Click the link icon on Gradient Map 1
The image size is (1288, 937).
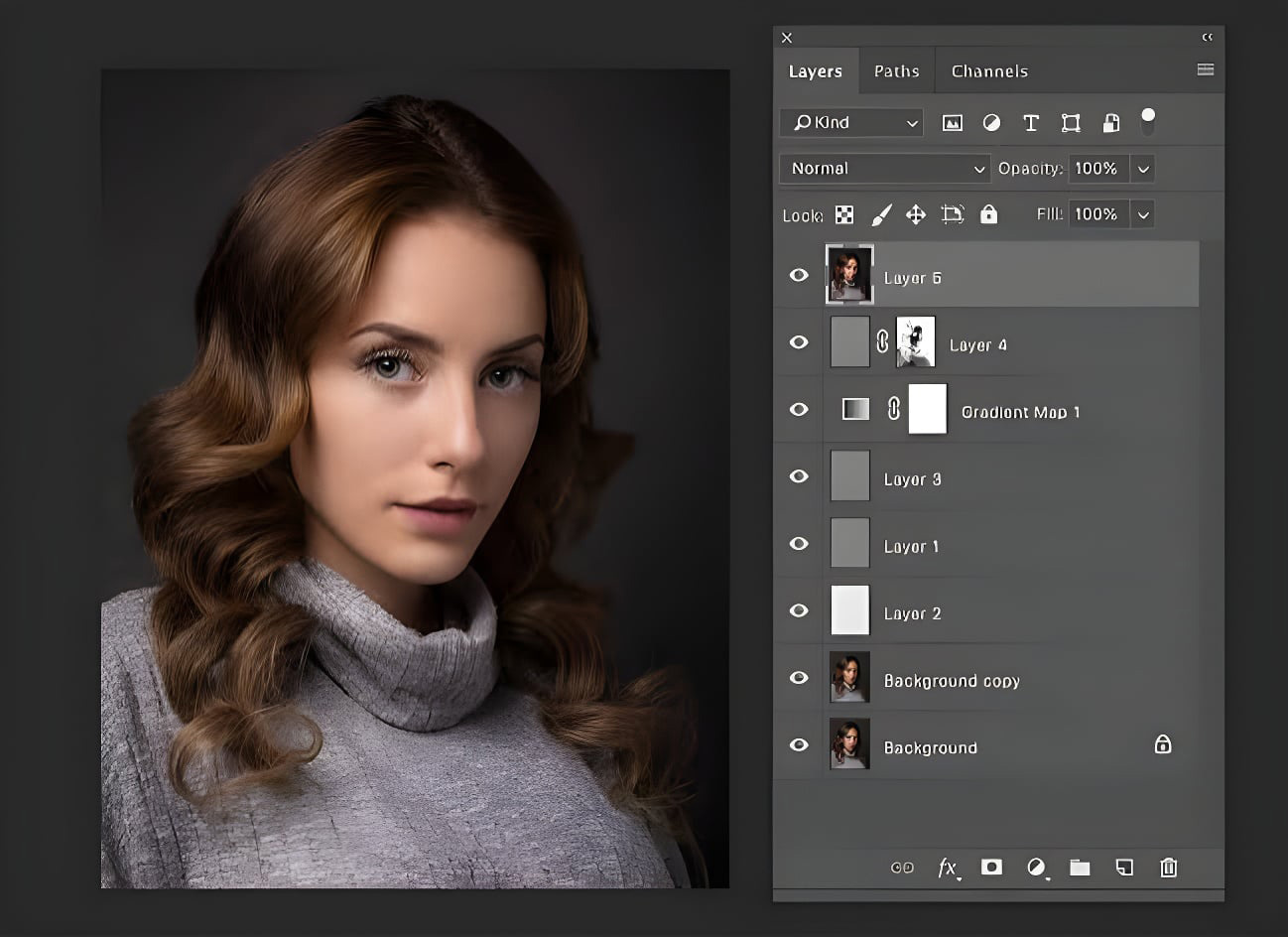click(893, 409)
